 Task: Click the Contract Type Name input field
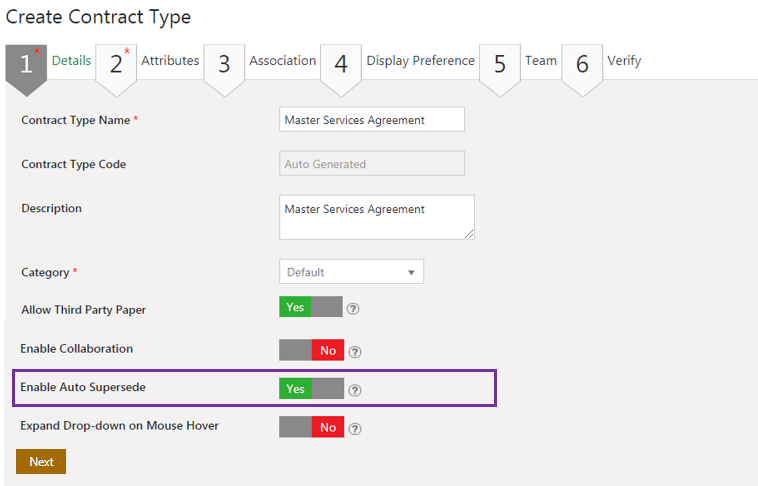click(x=372, y=120)
